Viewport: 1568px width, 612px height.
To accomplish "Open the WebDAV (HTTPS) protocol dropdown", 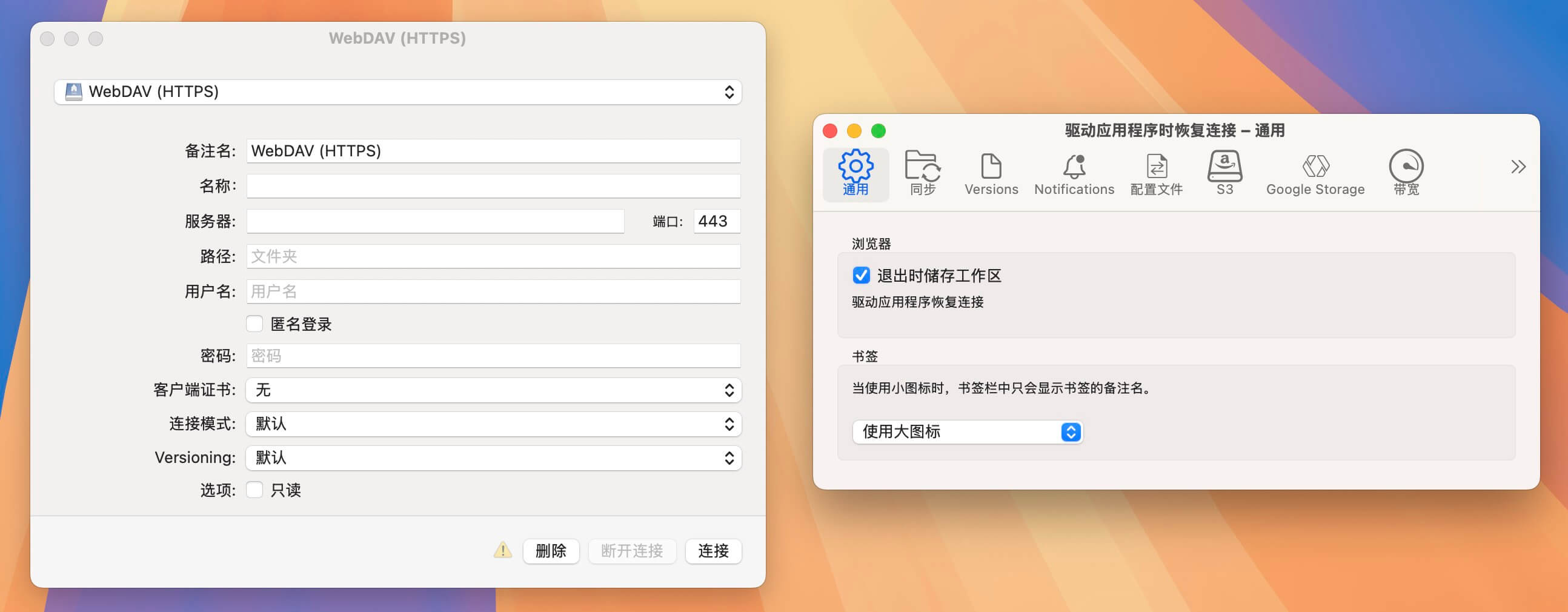I will click(x=397, y=92).
